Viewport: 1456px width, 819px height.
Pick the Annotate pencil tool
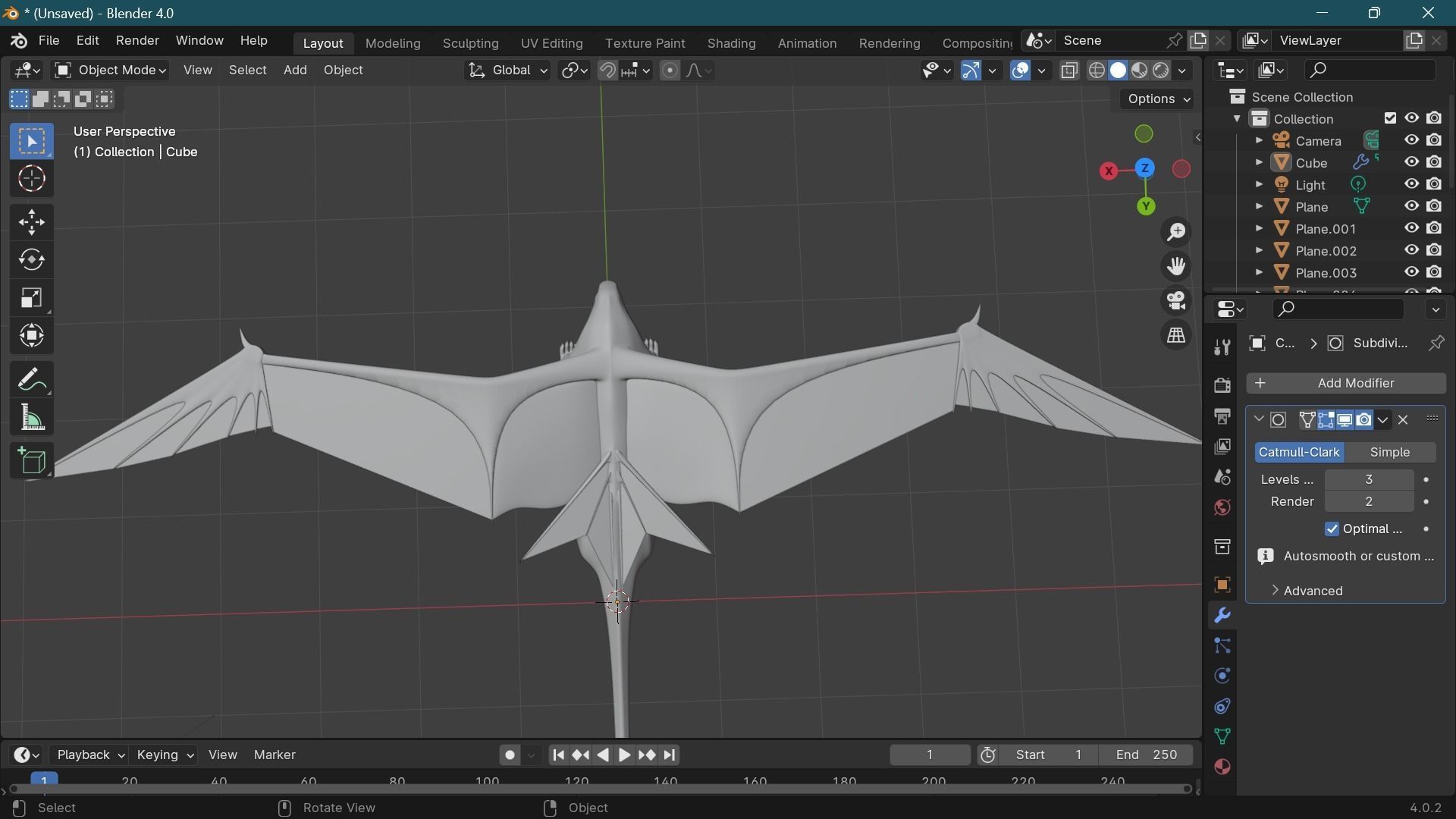tap(32, 380)
